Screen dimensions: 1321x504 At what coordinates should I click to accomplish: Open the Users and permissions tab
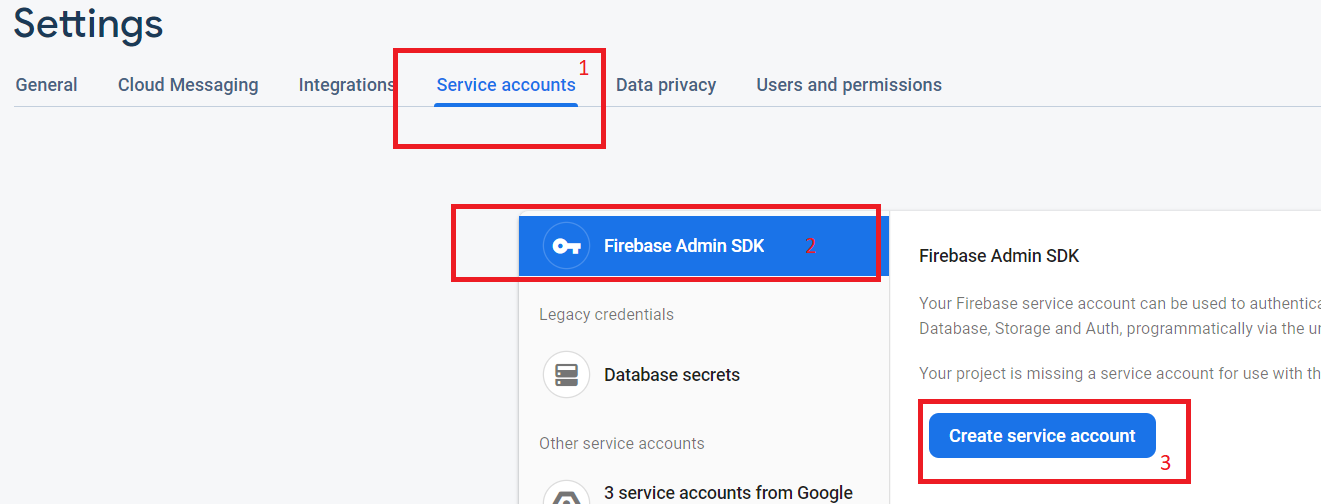tap(849, 85)
